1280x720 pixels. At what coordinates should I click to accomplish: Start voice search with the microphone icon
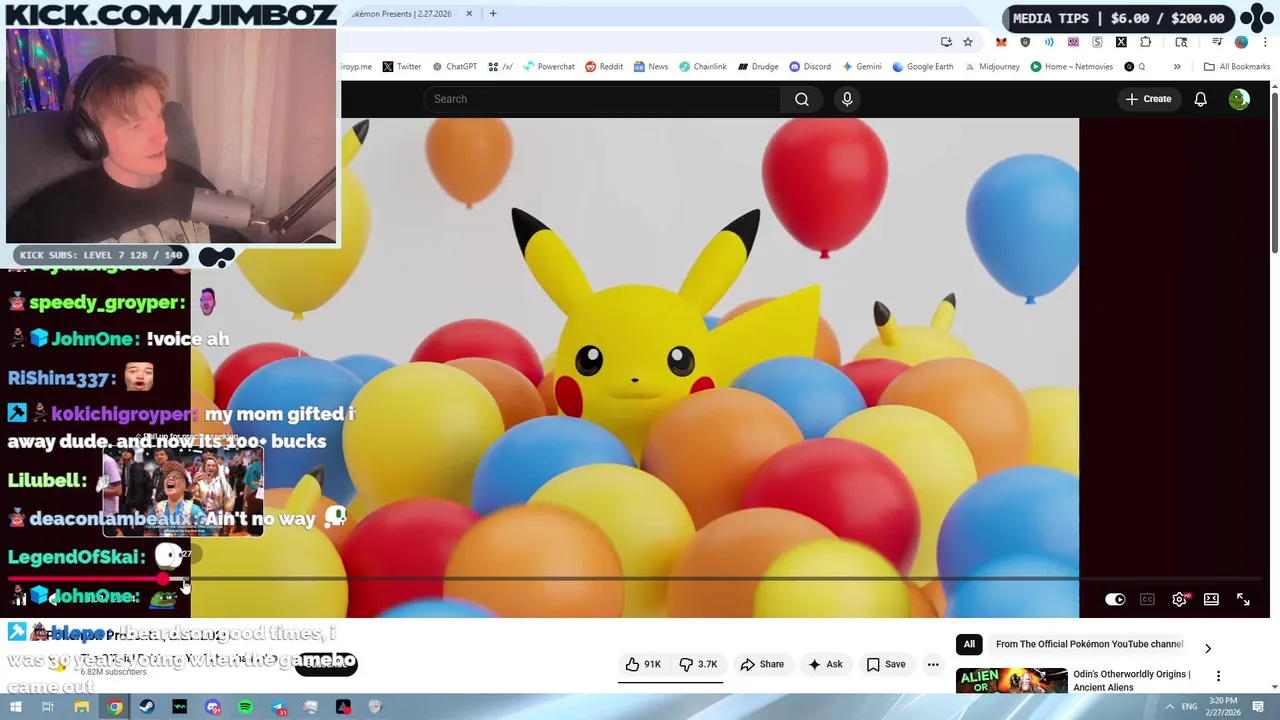click(847, 99)
